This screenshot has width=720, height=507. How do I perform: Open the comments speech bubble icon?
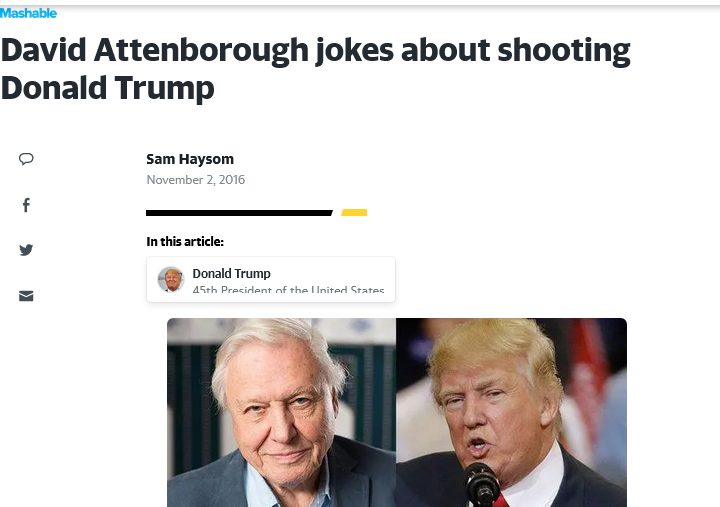pyautogui.click(x=26, y=159)
